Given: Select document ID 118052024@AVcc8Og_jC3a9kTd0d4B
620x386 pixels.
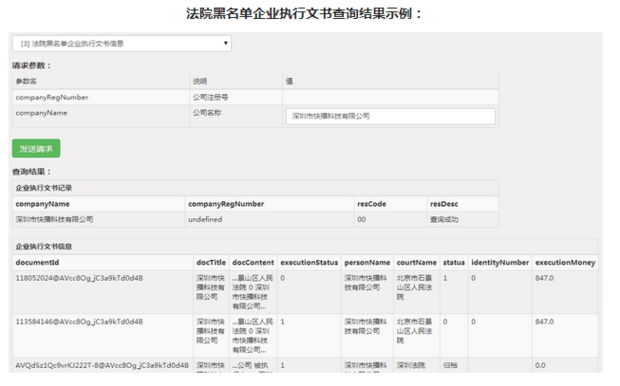Looking at the screenshot, I should [79, 278].
